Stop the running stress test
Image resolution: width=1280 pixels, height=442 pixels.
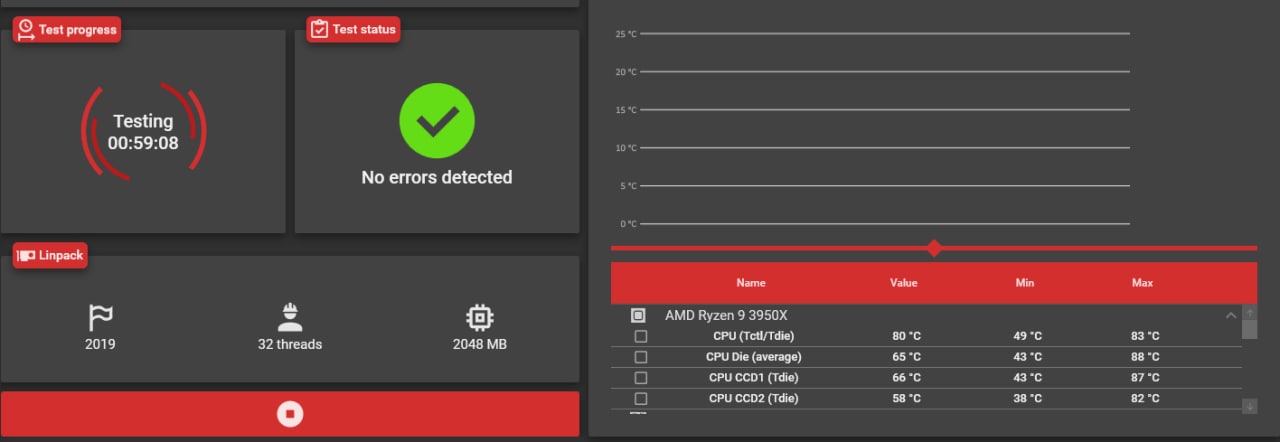coord(289,413)
